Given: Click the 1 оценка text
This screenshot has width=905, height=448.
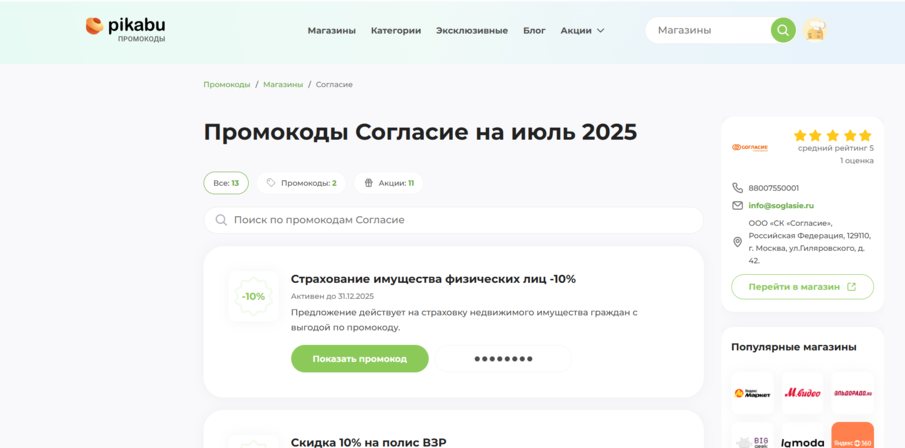Looking at the screenshot, I should 857,160.
